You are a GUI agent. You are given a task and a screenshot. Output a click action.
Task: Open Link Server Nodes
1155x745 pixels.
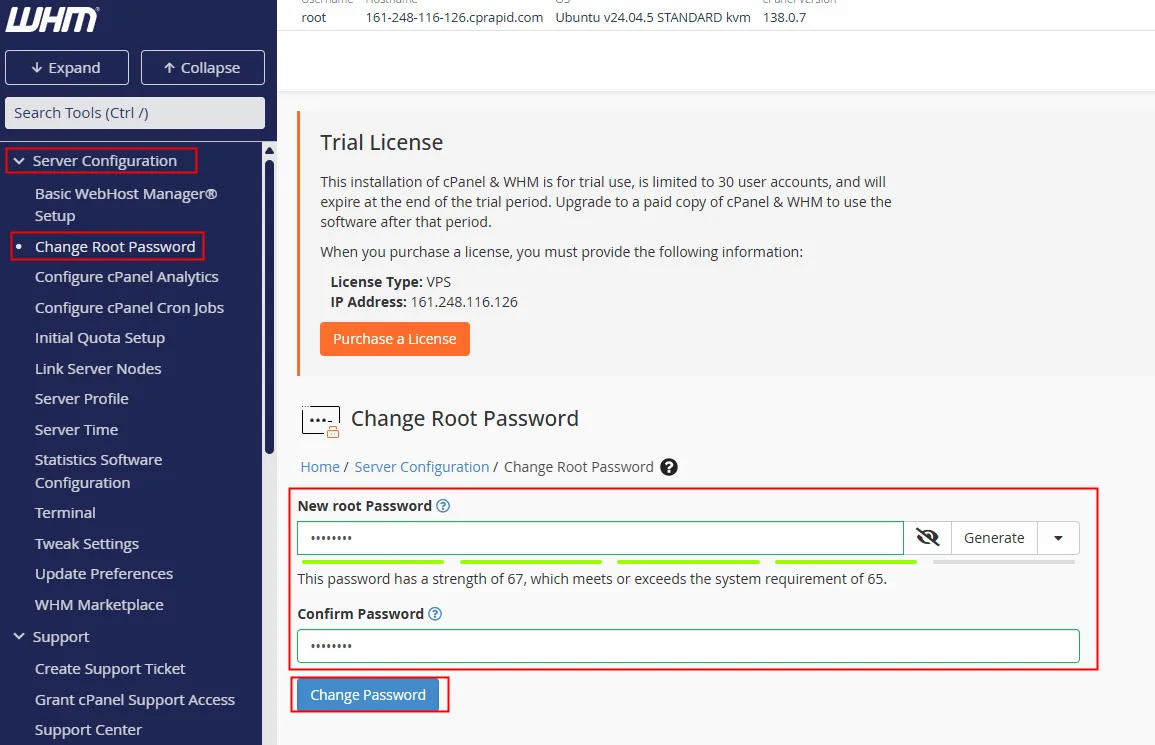tap(98, 368)
